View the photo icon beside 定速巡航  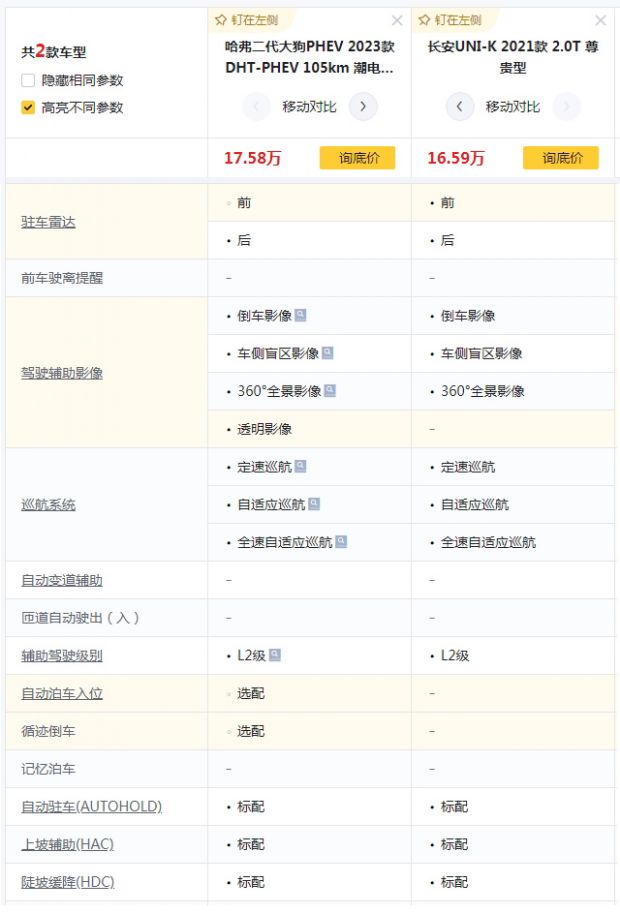[x=300, y=466]
